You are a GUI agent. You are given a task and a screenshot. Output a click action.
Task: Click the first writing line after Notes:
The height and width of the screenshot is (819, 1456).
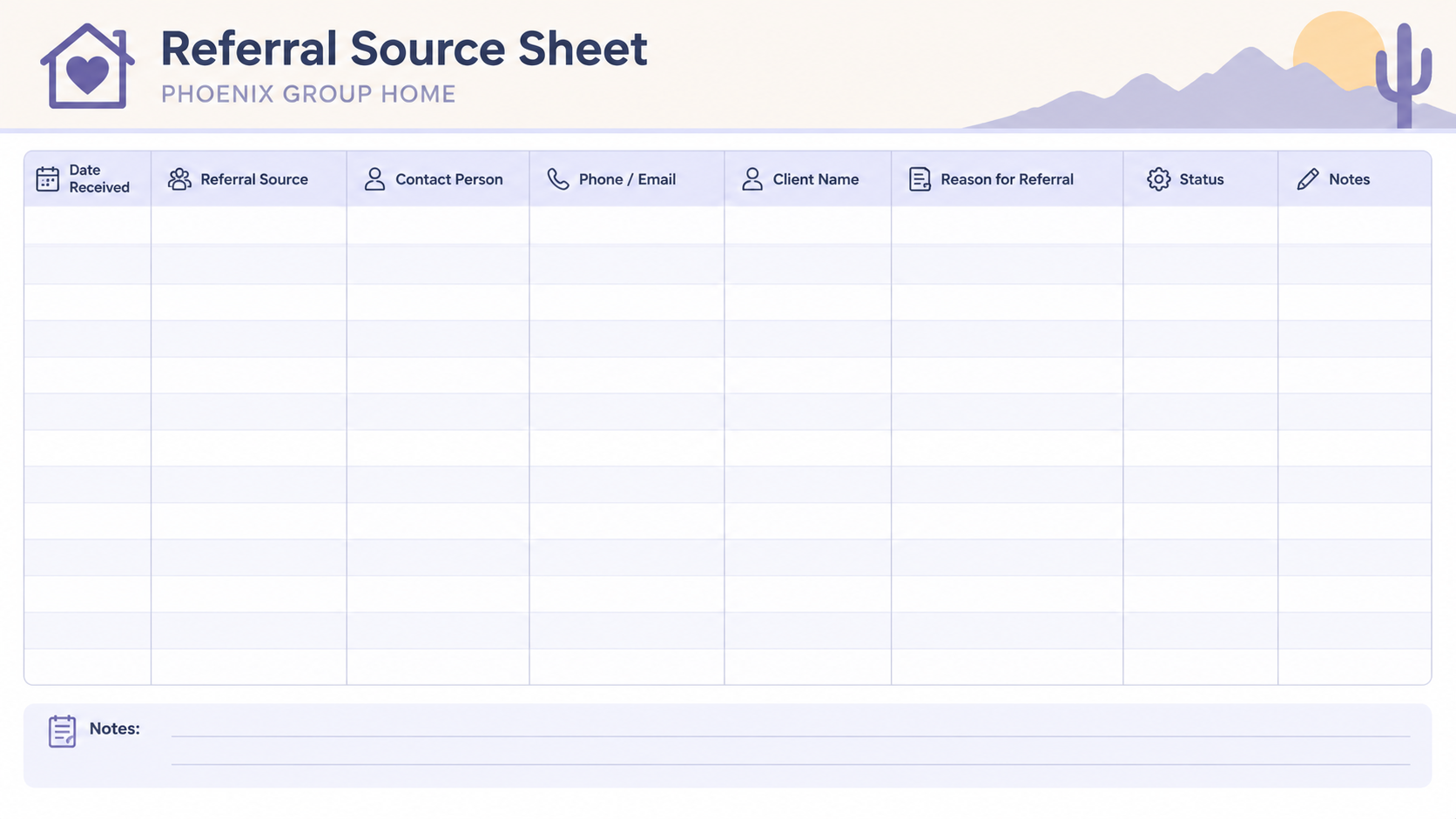(x=791, y=736)
